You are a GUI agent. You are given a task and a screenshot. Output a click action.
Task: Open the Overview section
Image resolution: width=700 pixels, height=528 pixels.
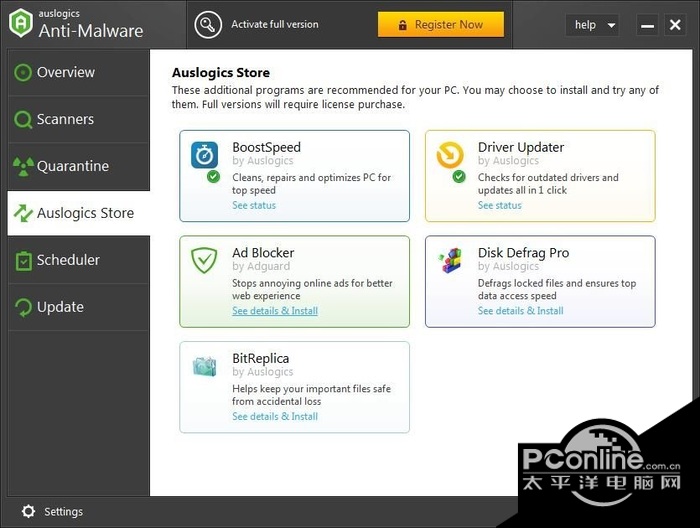tap(79, 72)
